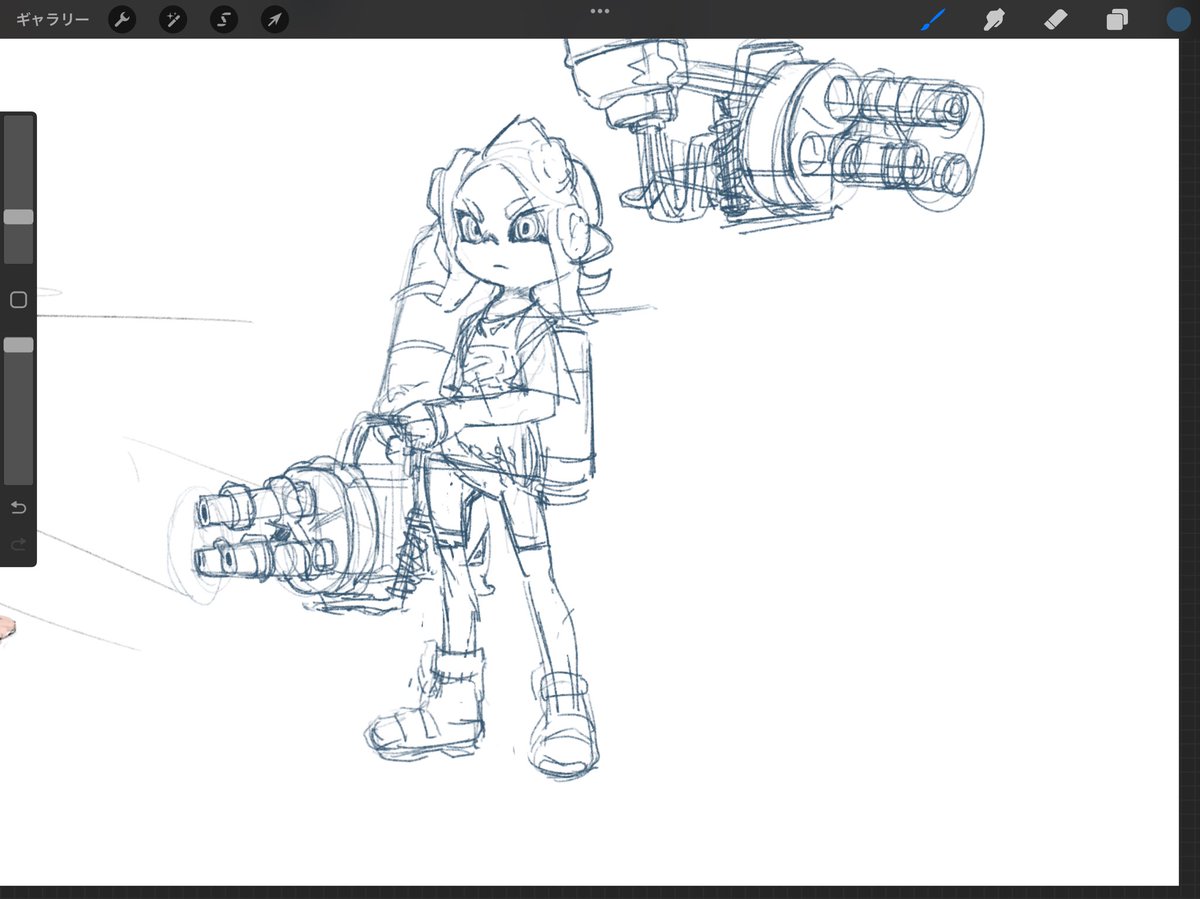This screenshot has width=1200, height=899.
Task: Select the Smudge tool
Action: [994, 19]
